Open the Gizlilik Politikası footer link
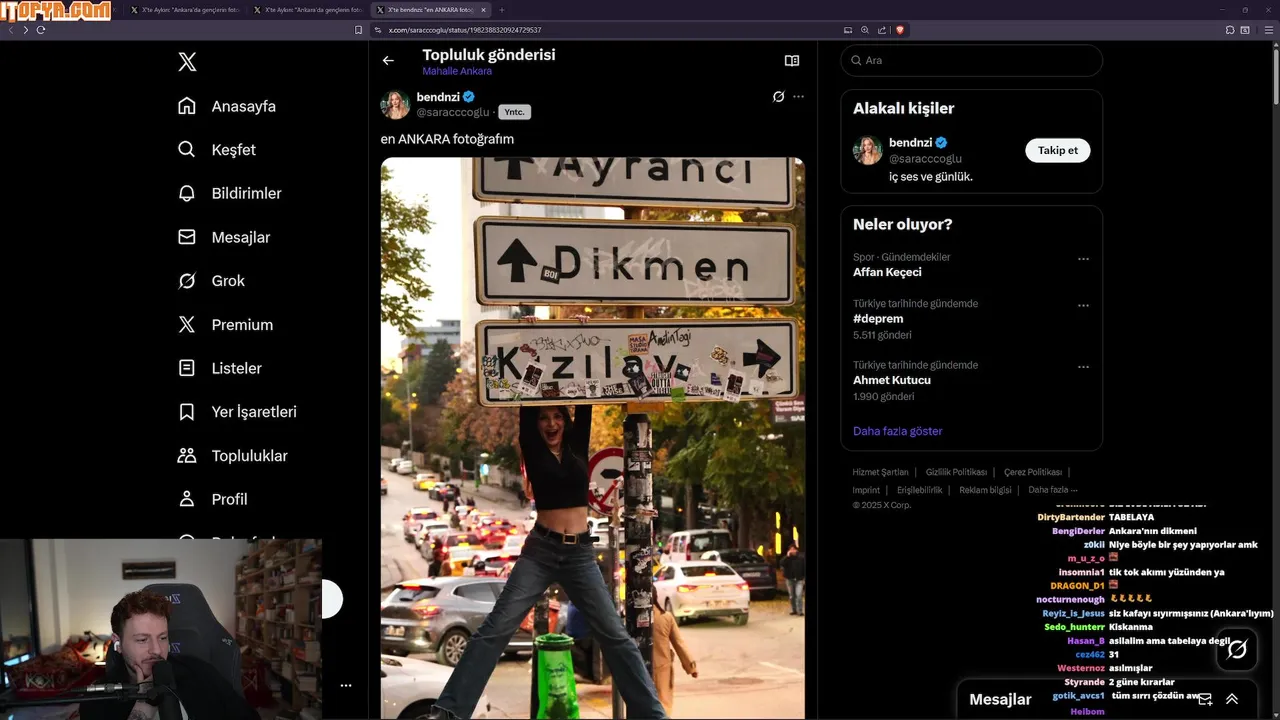The image size is (1280, 720). tap(956, 472)
